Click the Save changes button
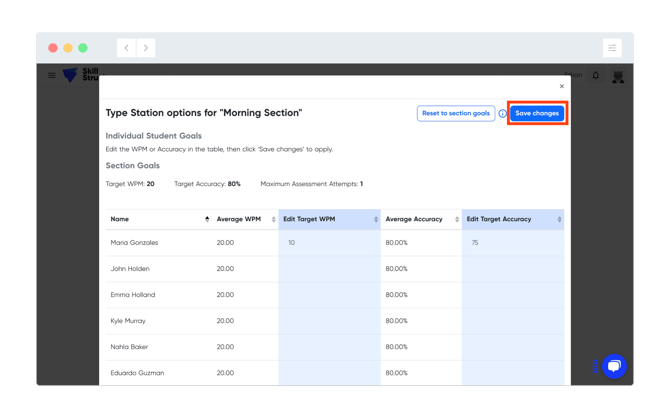 pyautogui.click(x=537, y=113)
